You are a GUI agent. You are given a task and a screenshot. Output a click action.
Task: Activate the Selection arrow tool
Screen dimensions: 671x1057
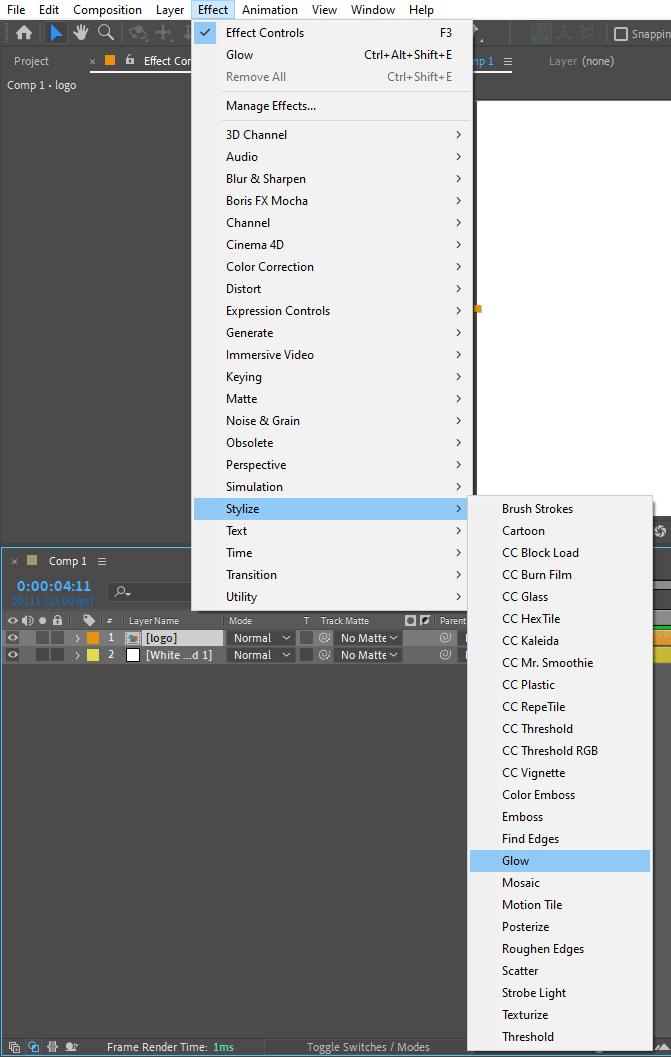coord(55,32)
